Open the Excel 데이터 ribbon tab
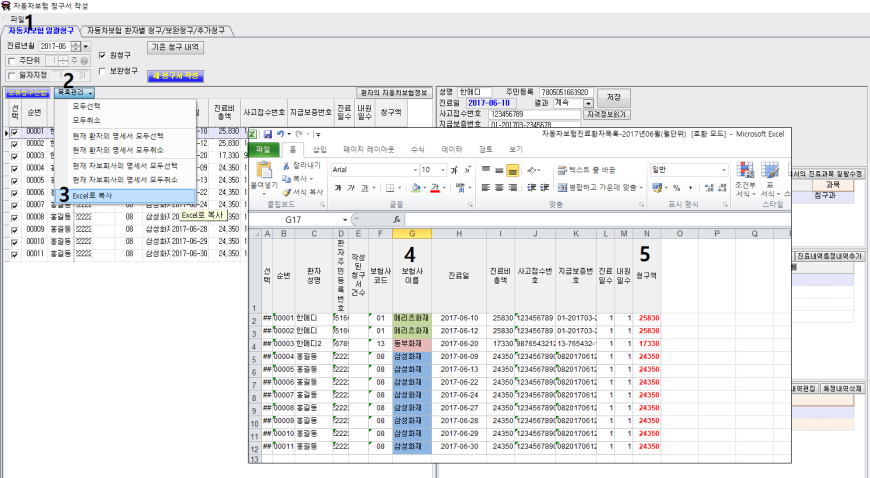This screenshot has height=478, width=870. [452, 149]
